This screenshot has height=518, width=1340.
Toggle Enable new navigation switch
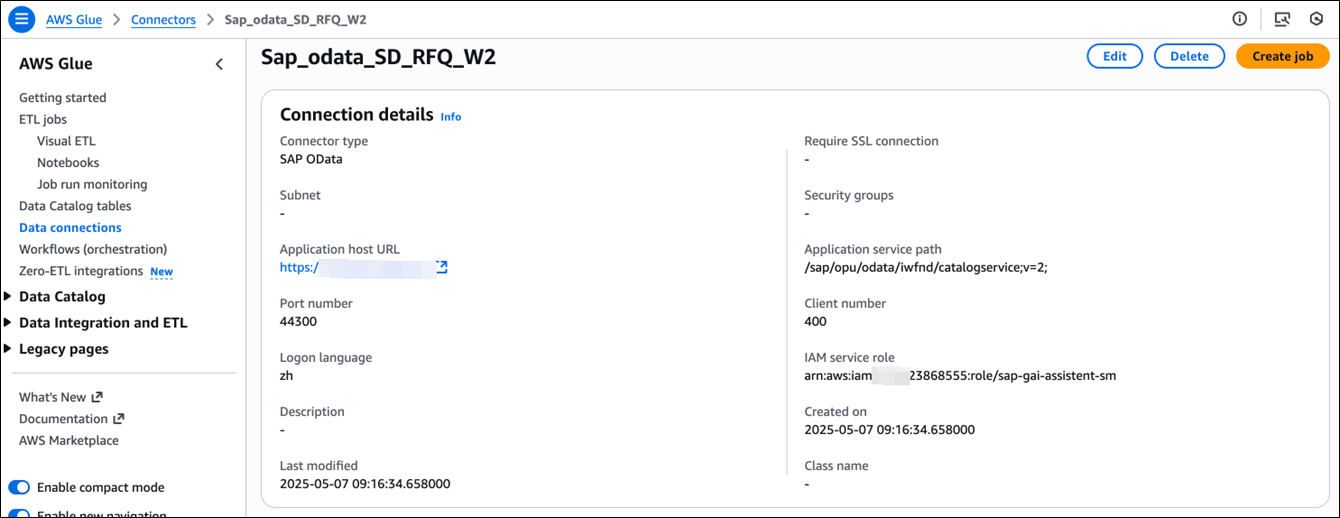pos(20,513)
